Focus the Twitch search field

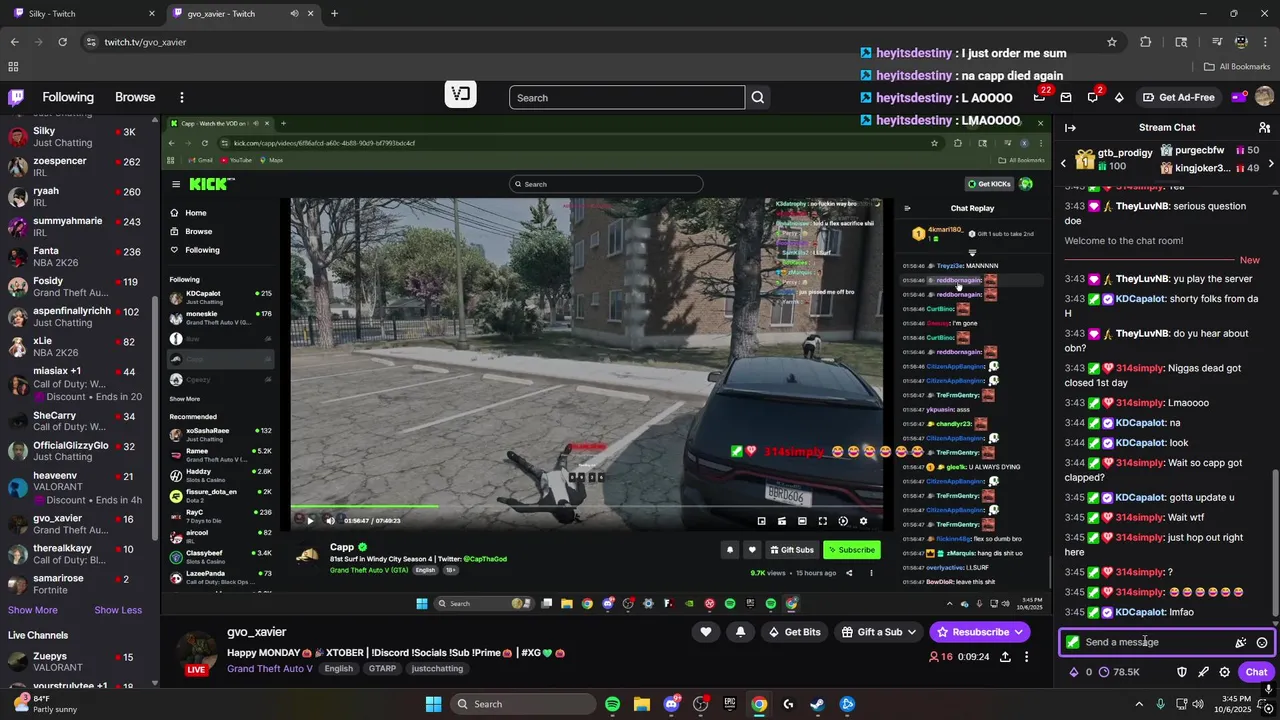click(x=627, y=98)
